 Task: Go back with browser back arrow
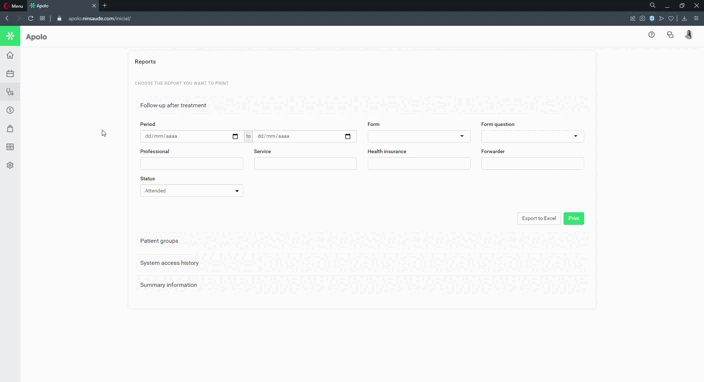pos(7,18)
